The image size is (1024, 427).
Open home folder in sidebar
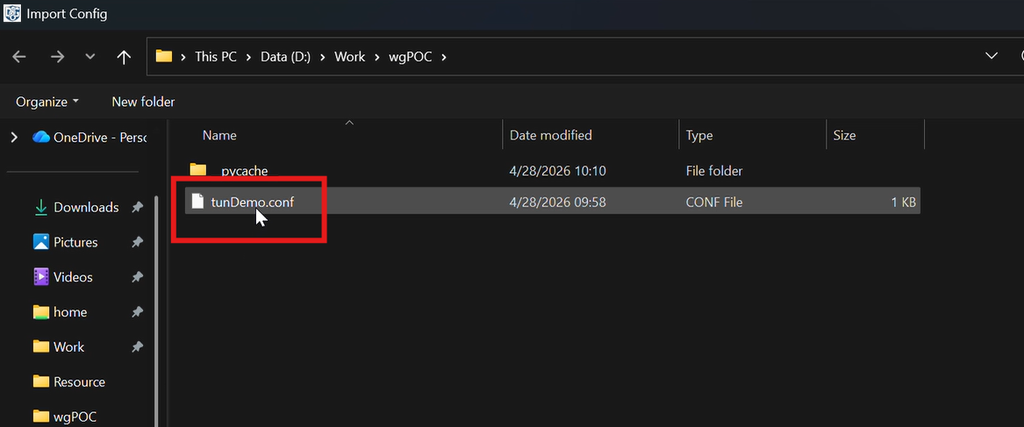(x=60, y=312)
